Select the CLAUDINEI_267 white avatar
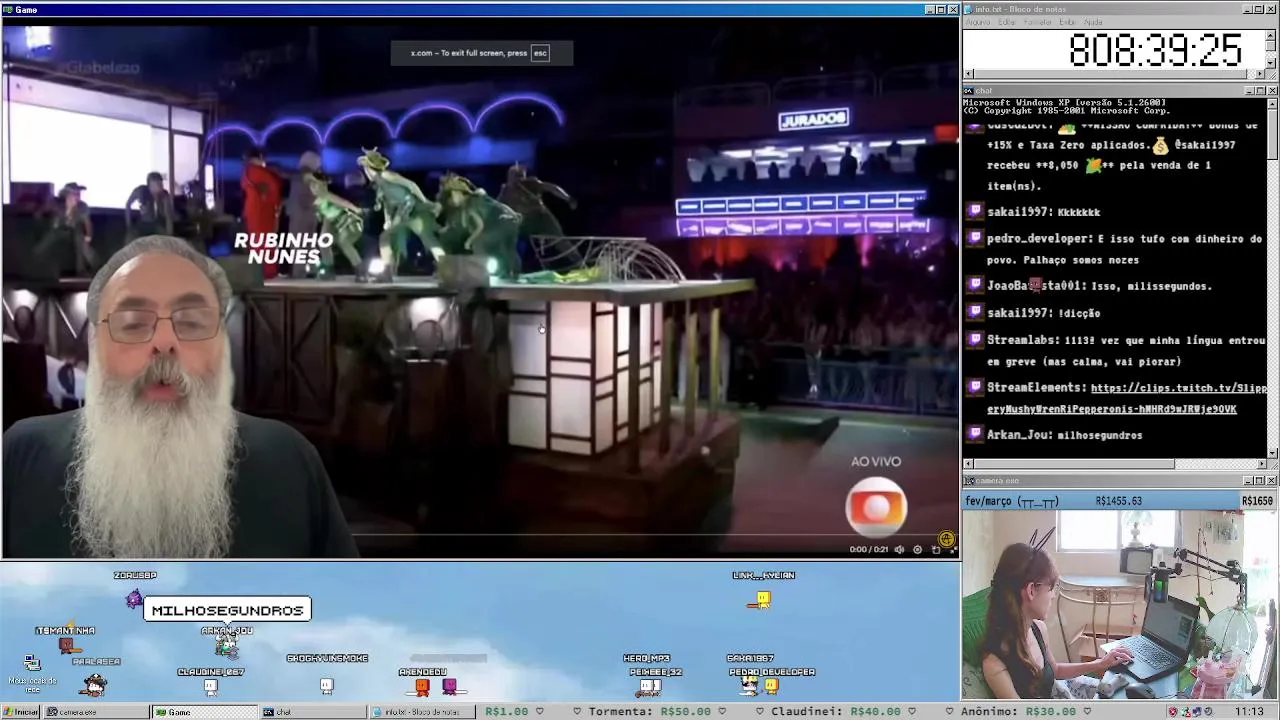Image resolution: width=1280 pixels, height=720 pixels. (x=210, y=686)
